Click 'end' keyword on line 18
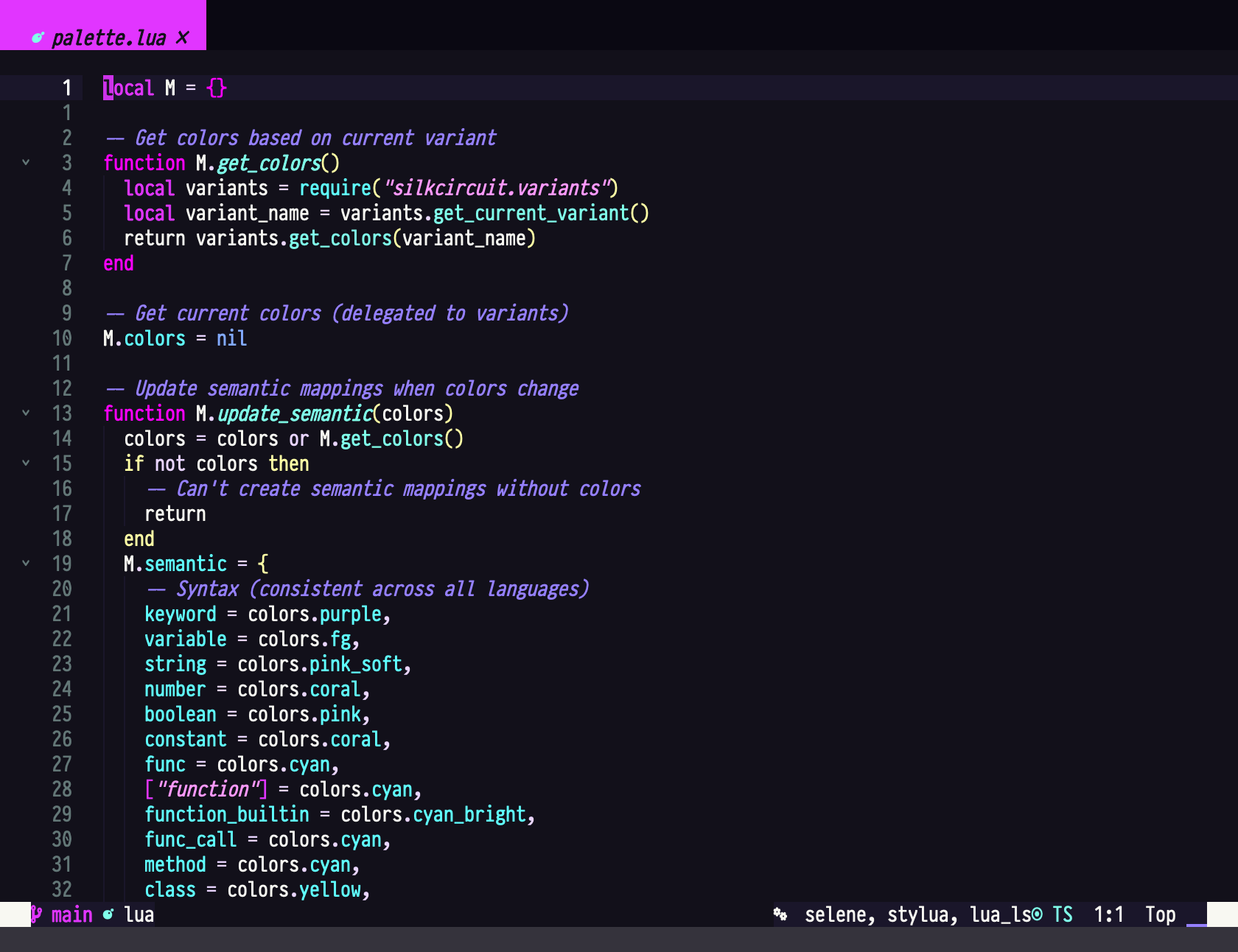This screenshot has width=1238, height=952. click(x=139, y=539)
